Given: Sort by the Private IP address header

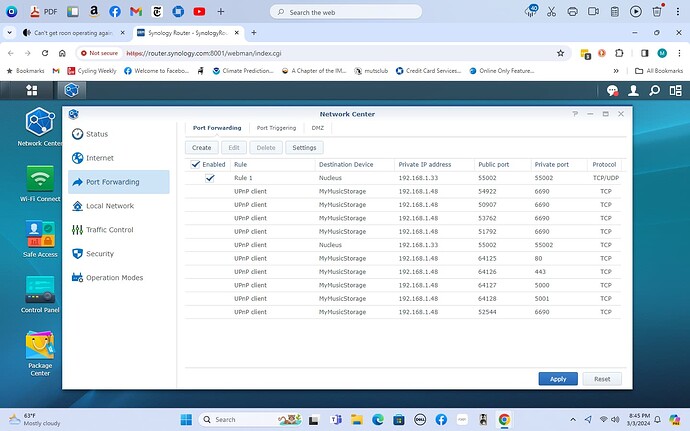Looking at the screenshot, I should (434, 165).
